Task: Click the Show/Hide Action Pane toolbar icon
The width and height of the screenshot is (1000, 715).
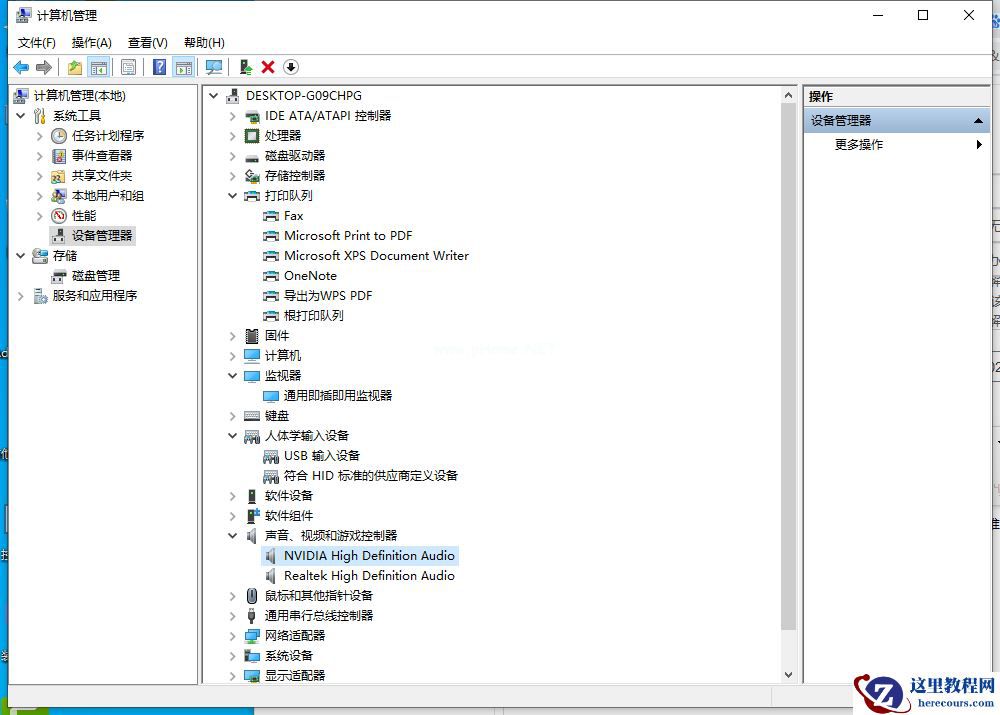Action: click(184, 67)
